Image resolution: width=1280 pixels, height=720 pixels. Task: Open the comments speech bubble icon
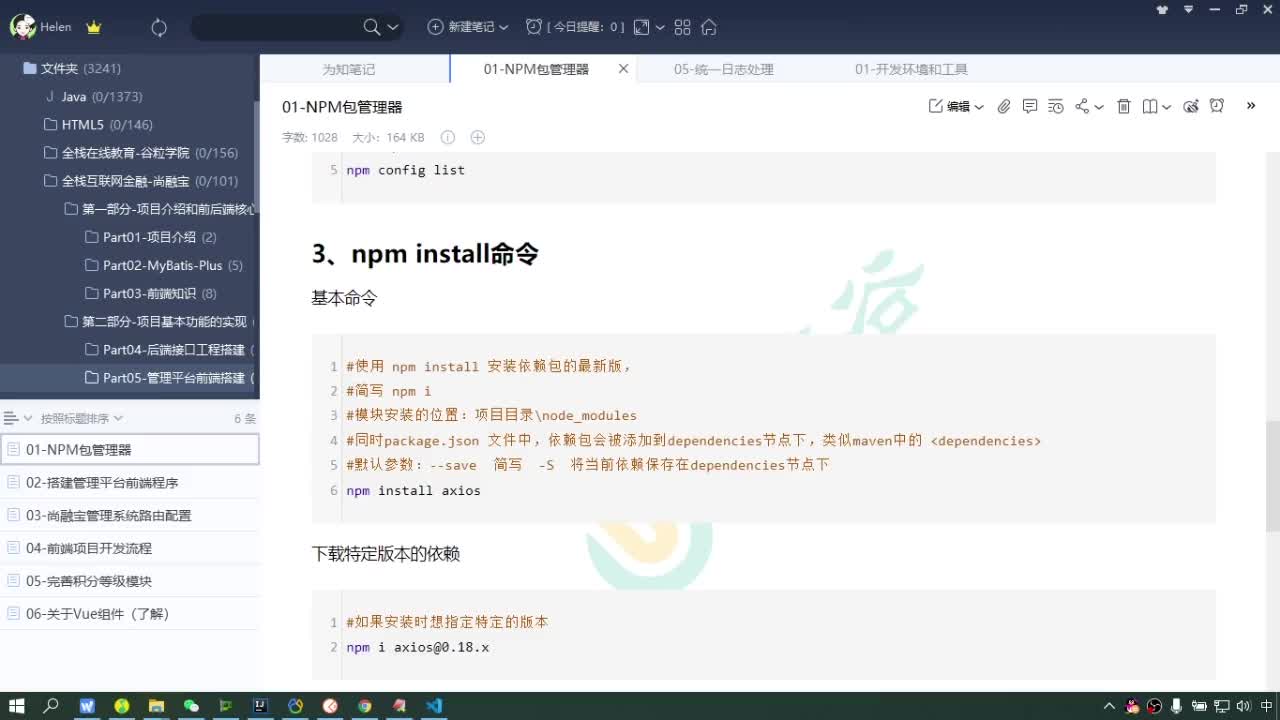pos(1030,106)
